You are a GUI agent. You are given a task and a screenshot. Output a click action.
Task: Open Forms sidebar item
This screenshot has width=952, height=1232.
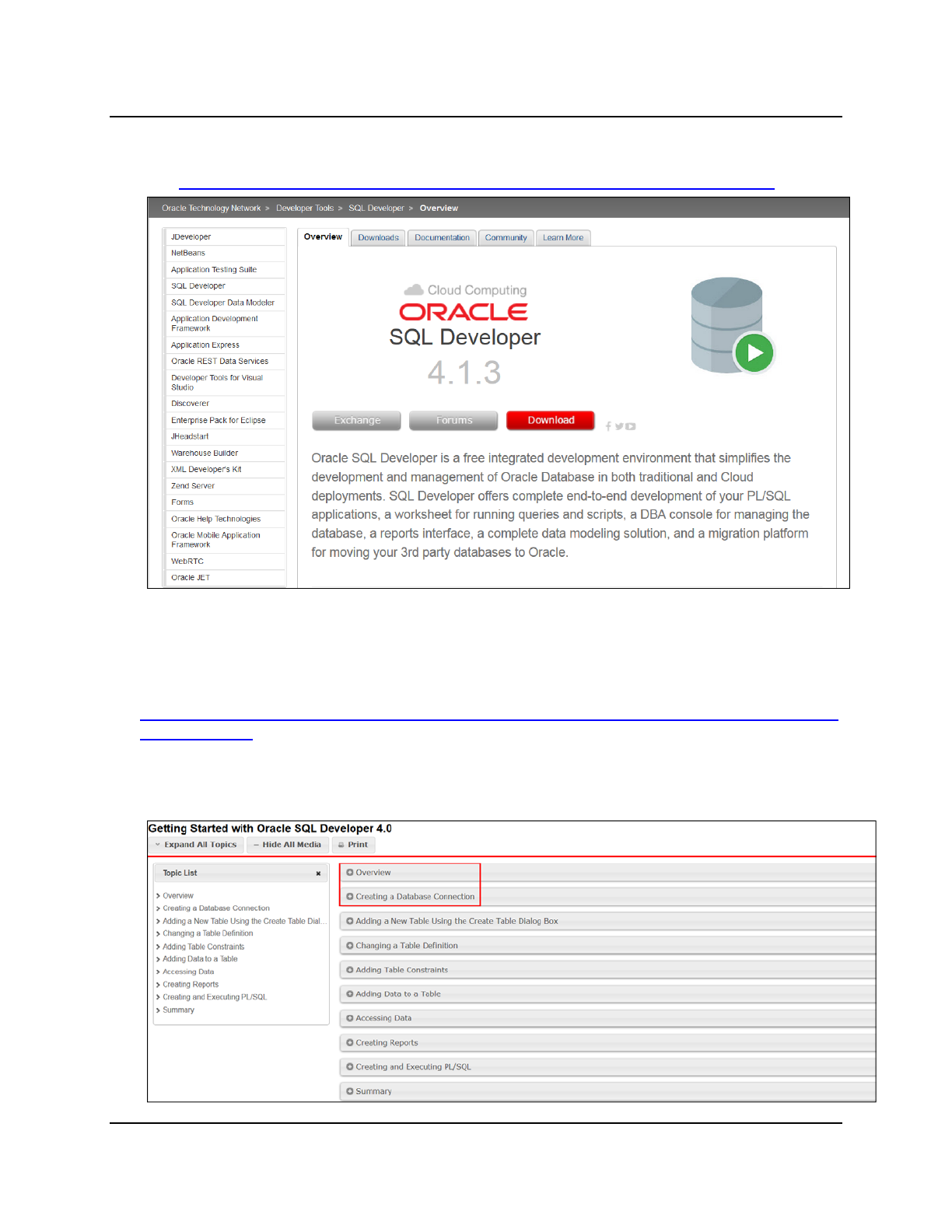[225, 502]
